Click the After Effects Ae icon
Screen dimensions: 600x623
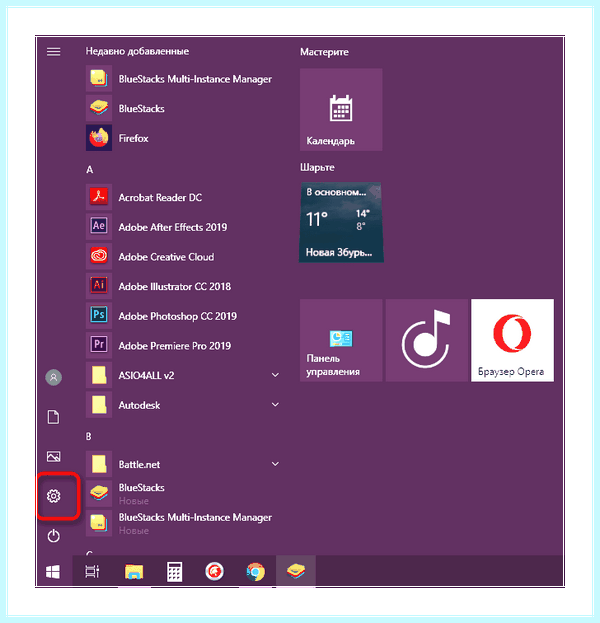99,226
